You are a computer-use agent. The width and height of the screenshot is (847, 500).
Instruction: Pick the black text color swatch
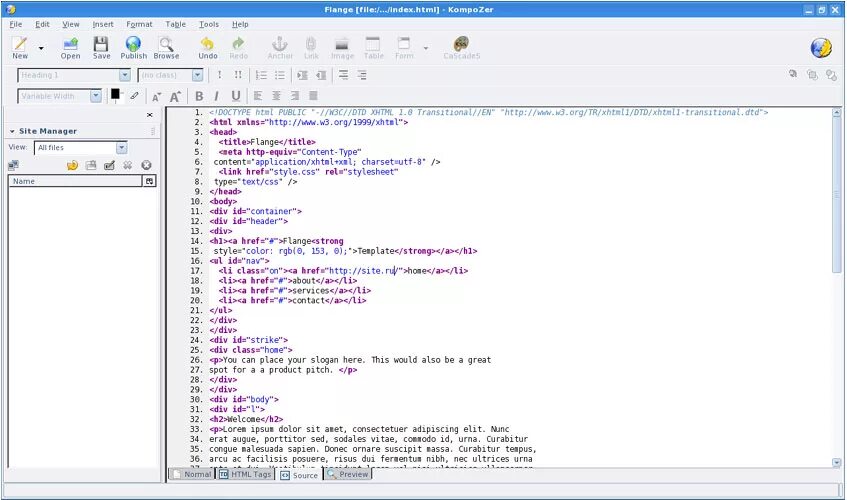click(x=115, y=94)
